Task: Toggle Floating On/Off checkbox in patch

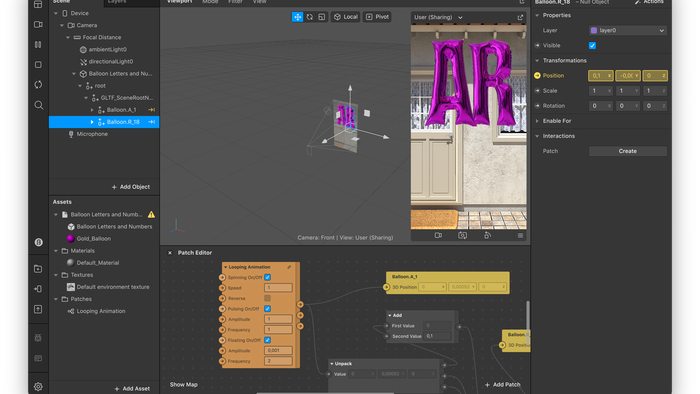Action: point(268,340)
